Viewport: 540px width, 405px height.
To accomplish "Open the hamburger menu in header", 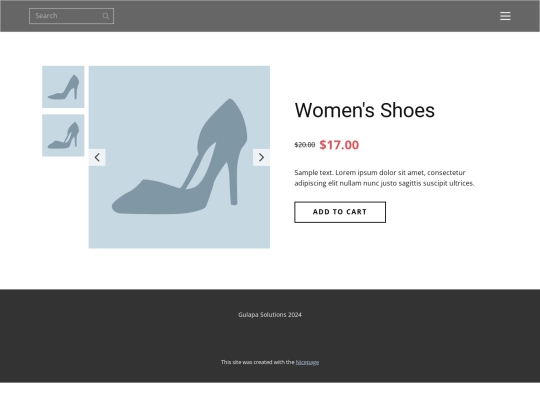I will coord(505,16).
